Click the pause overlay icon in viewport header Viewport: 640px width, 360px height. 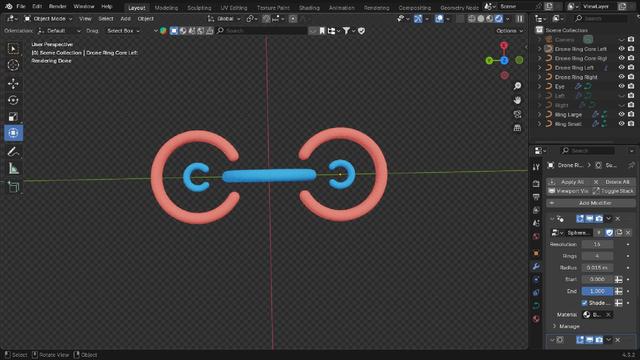coord(520,19)
